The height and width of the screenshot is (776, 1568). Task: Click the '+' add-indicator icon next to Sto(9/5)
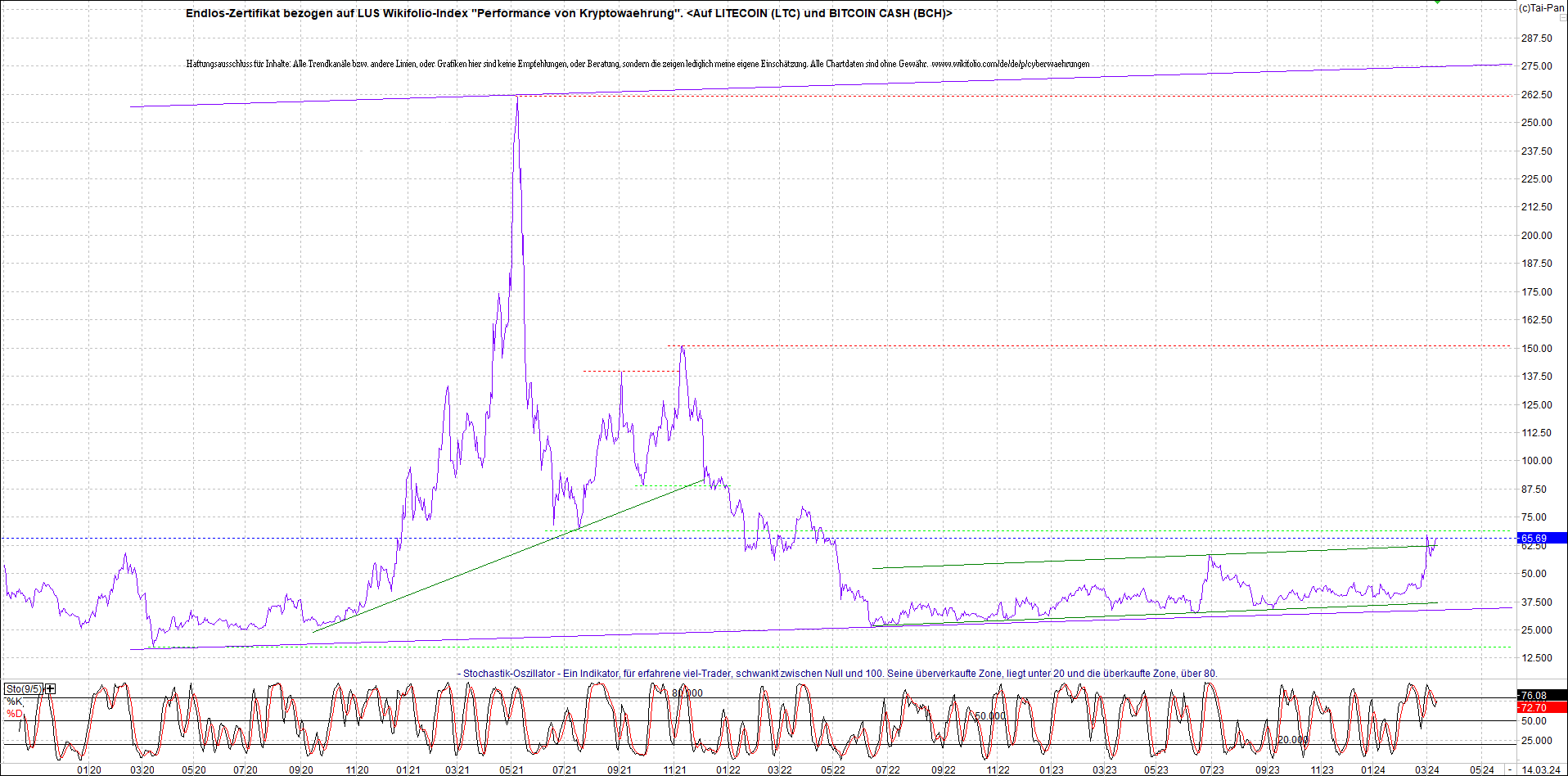pyautogui.click(x=49, y=689)
